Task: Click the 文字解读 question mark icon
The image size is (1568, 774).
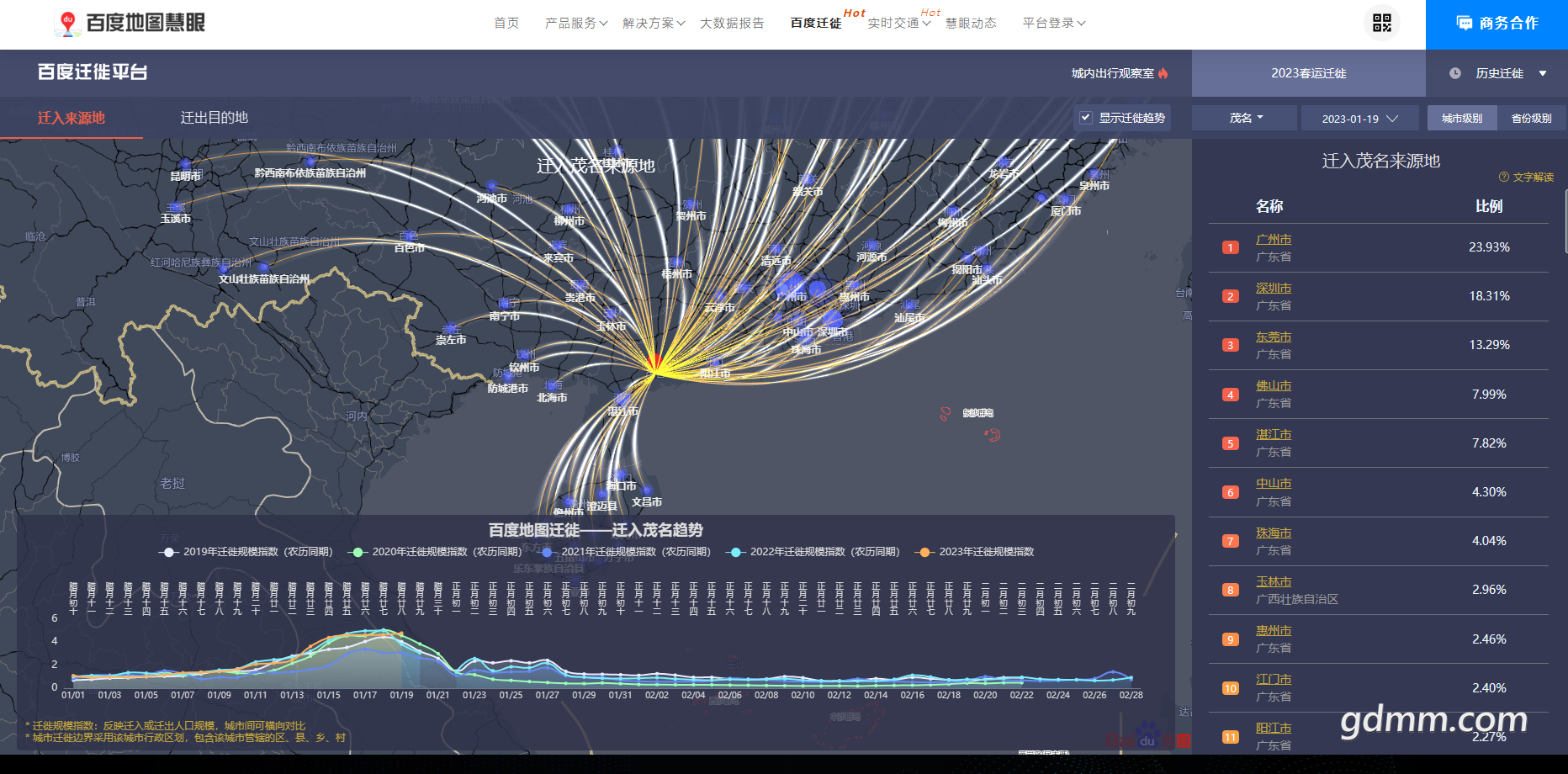Action: coord(1504,177)
